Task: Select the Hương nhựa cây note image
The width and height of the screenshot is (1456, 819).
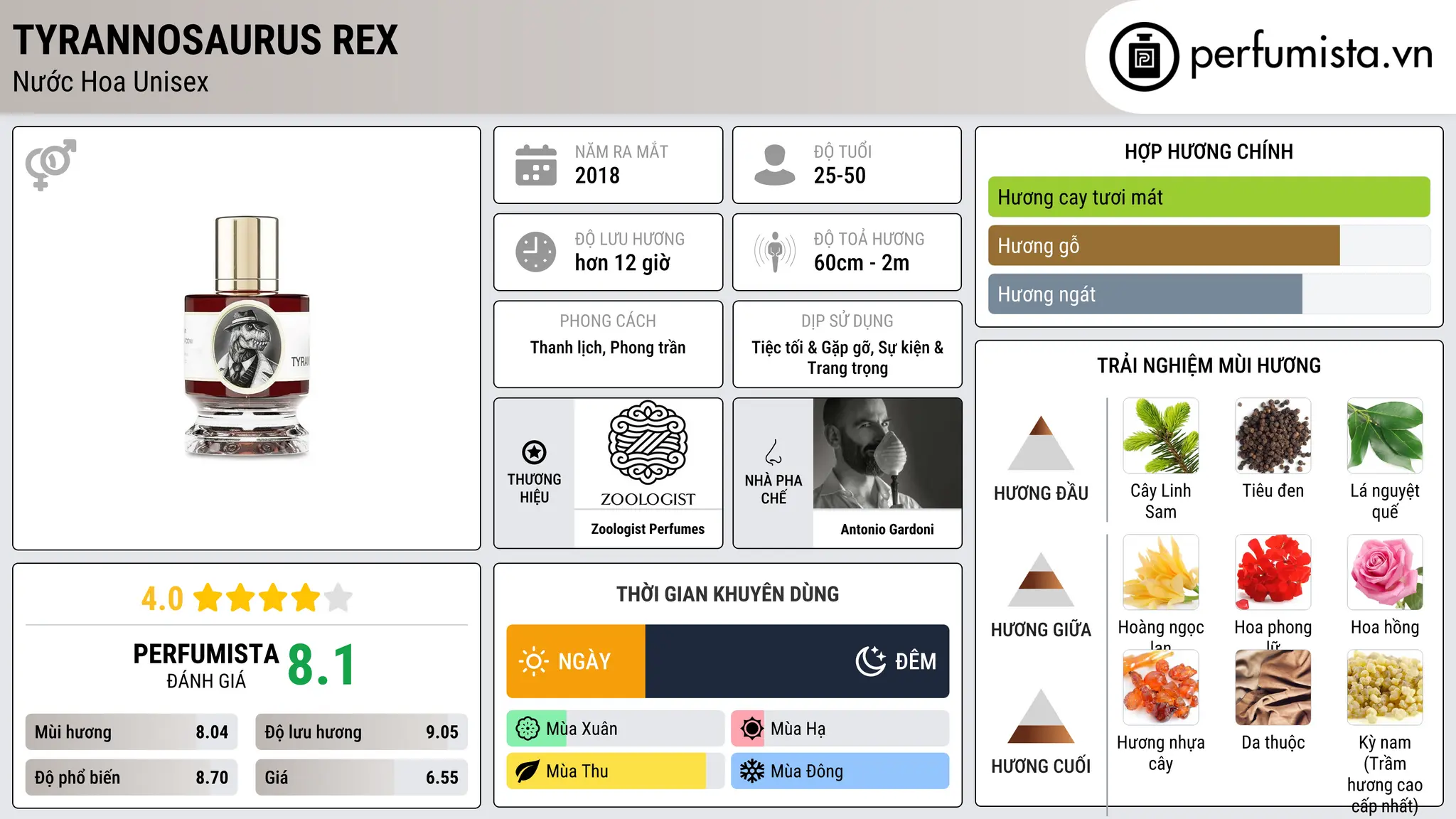Action: 1161,687
